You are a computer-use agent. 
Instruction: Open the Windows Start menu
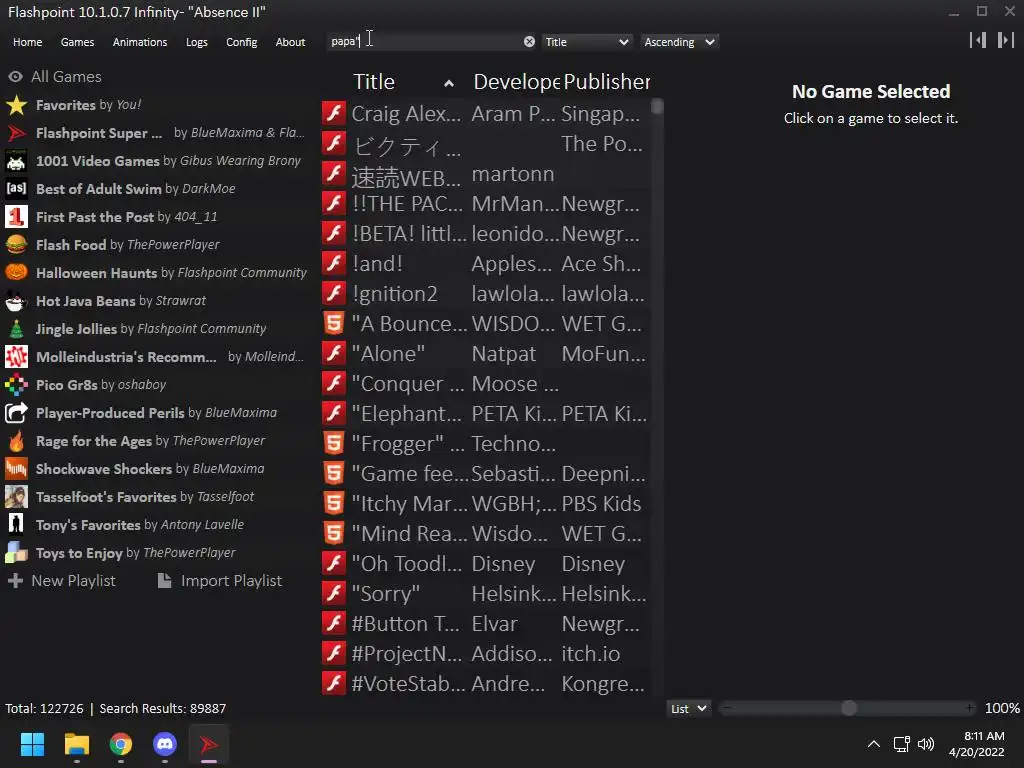coord(32,744)
